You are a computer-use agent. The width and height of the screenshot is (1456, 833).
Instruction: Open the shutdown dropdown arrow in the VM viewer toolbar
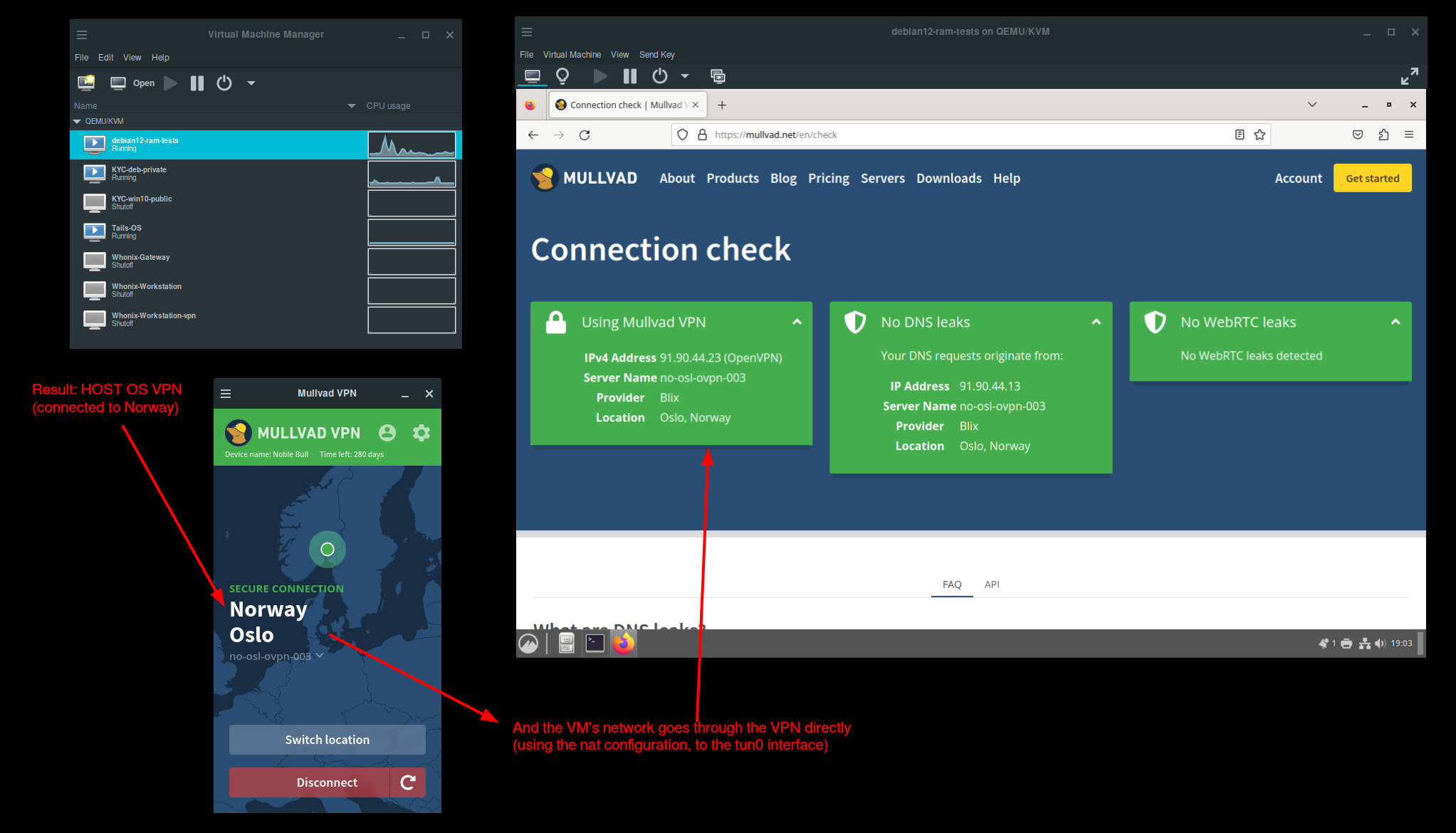(685, 76)
